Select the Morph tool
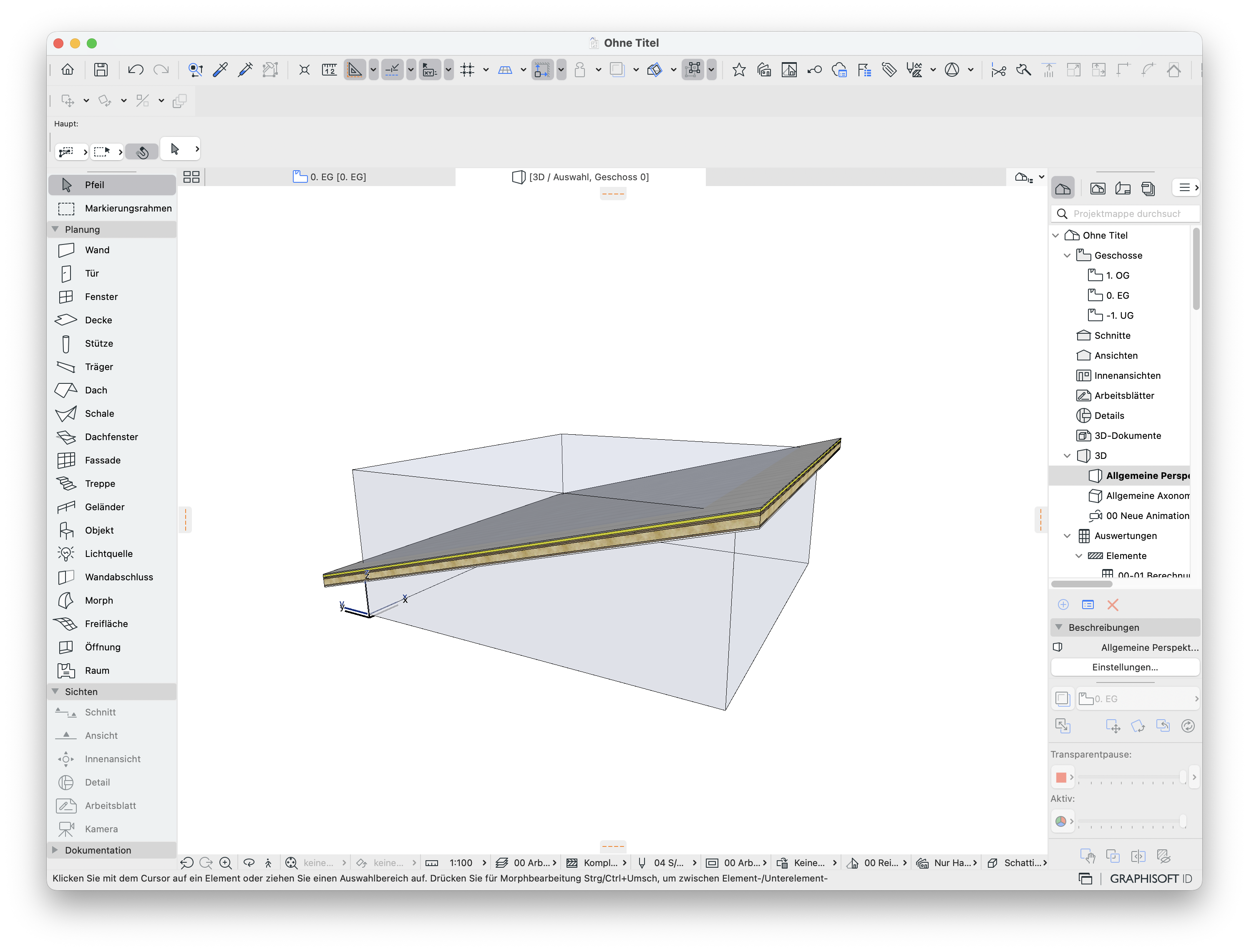The image size is (1249, 952). [112, 600]
